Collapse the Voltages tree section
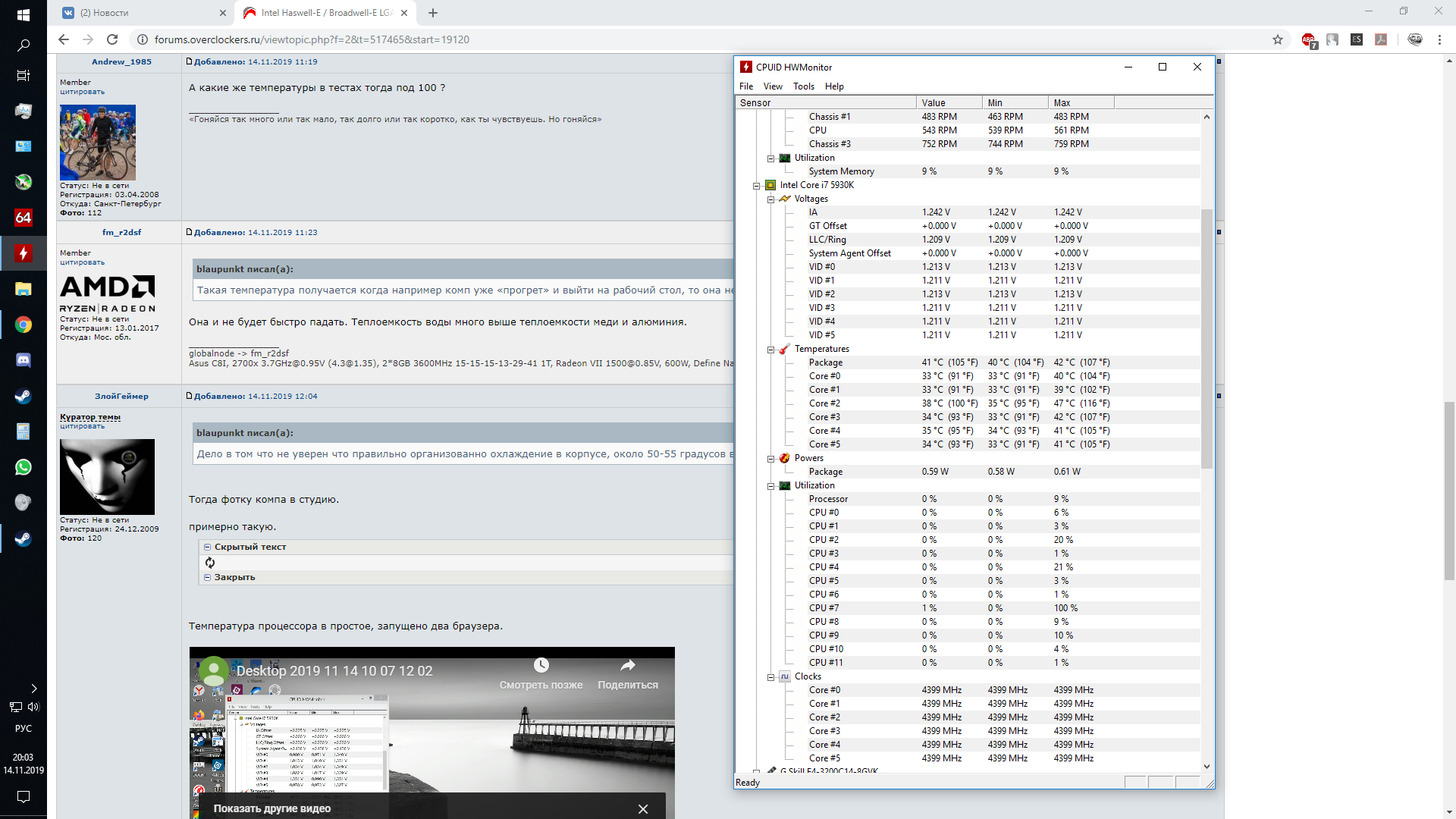Image resolution: width=1456 pixels, height=819 pixels. click(770, 199)
